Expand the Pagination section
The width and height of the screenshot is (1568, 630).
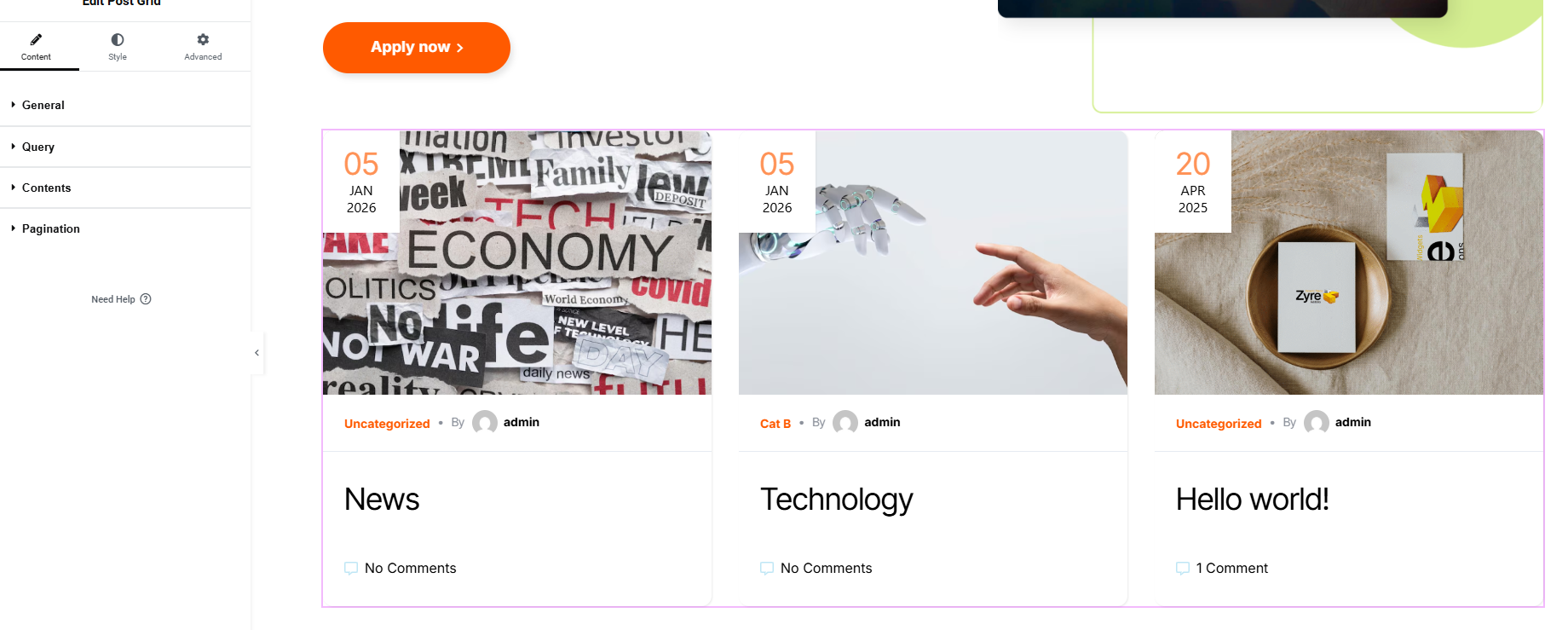[x=125, y=228]
